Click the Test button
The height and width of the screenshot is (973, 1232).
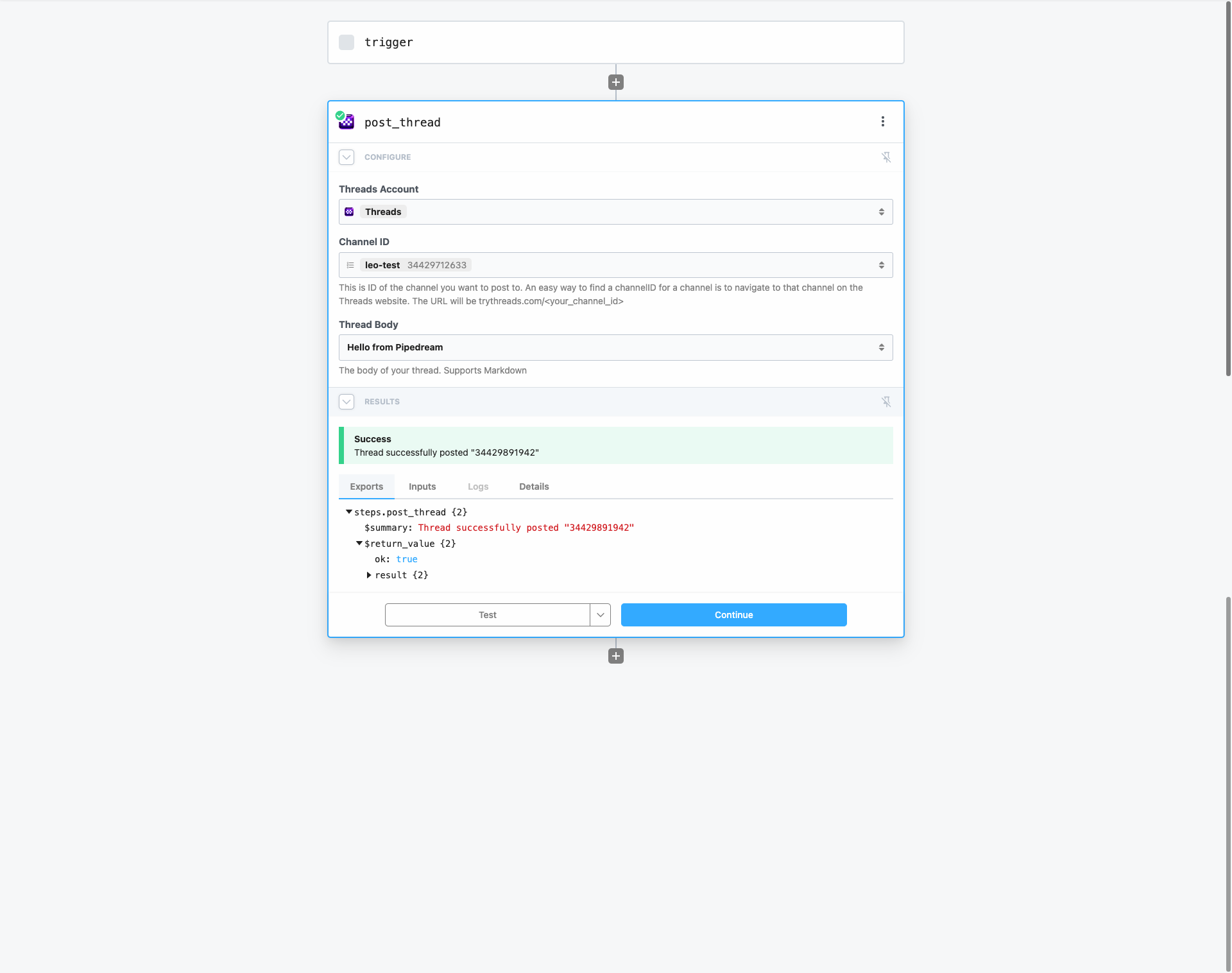point(488,614)
